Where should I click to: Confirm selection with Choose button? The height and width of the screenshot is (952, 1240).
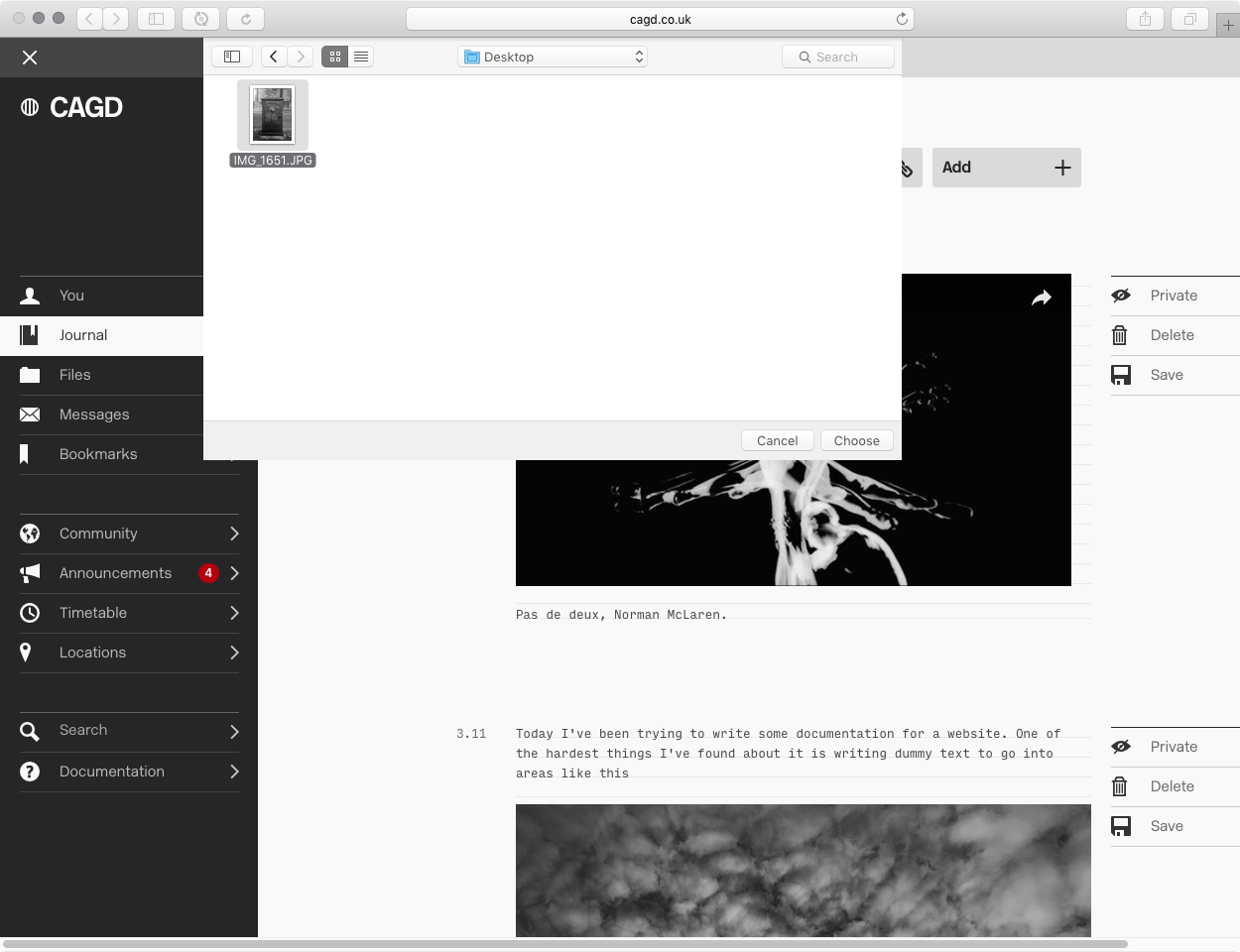pyautogui.click(x=857, y=440)
